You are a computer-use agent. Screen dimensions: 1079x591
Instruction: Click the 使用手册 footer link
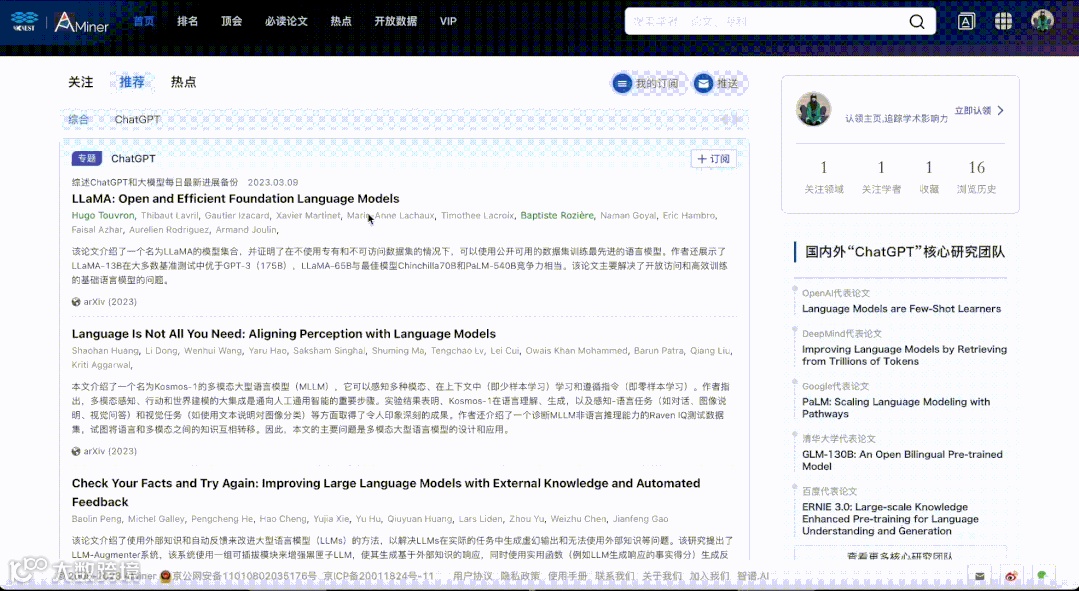[x=568, y=576]
